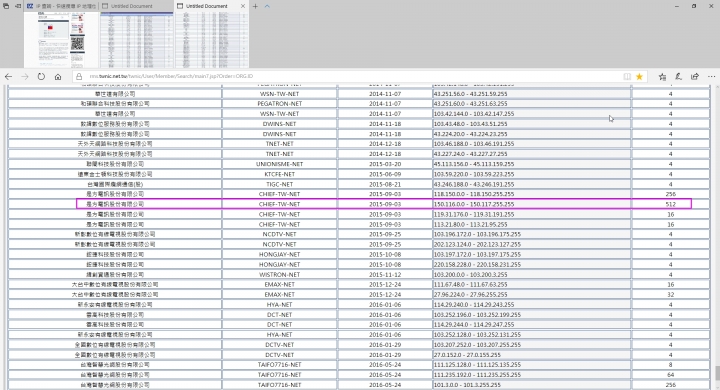The height and width of the screenshot is (390, 720).
Task: Open a new tab
Action: (255, 6)
